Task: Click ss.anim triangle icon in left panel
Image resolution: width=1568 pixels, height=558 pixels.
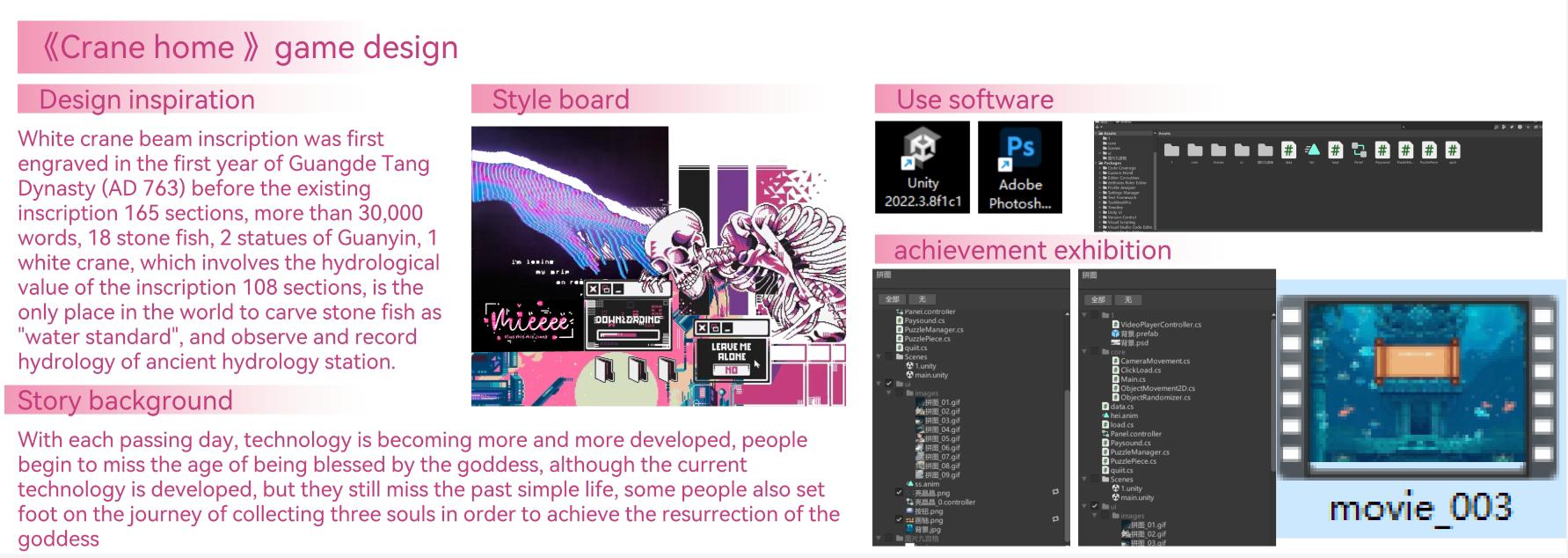Action: click(x=910, y=484)
